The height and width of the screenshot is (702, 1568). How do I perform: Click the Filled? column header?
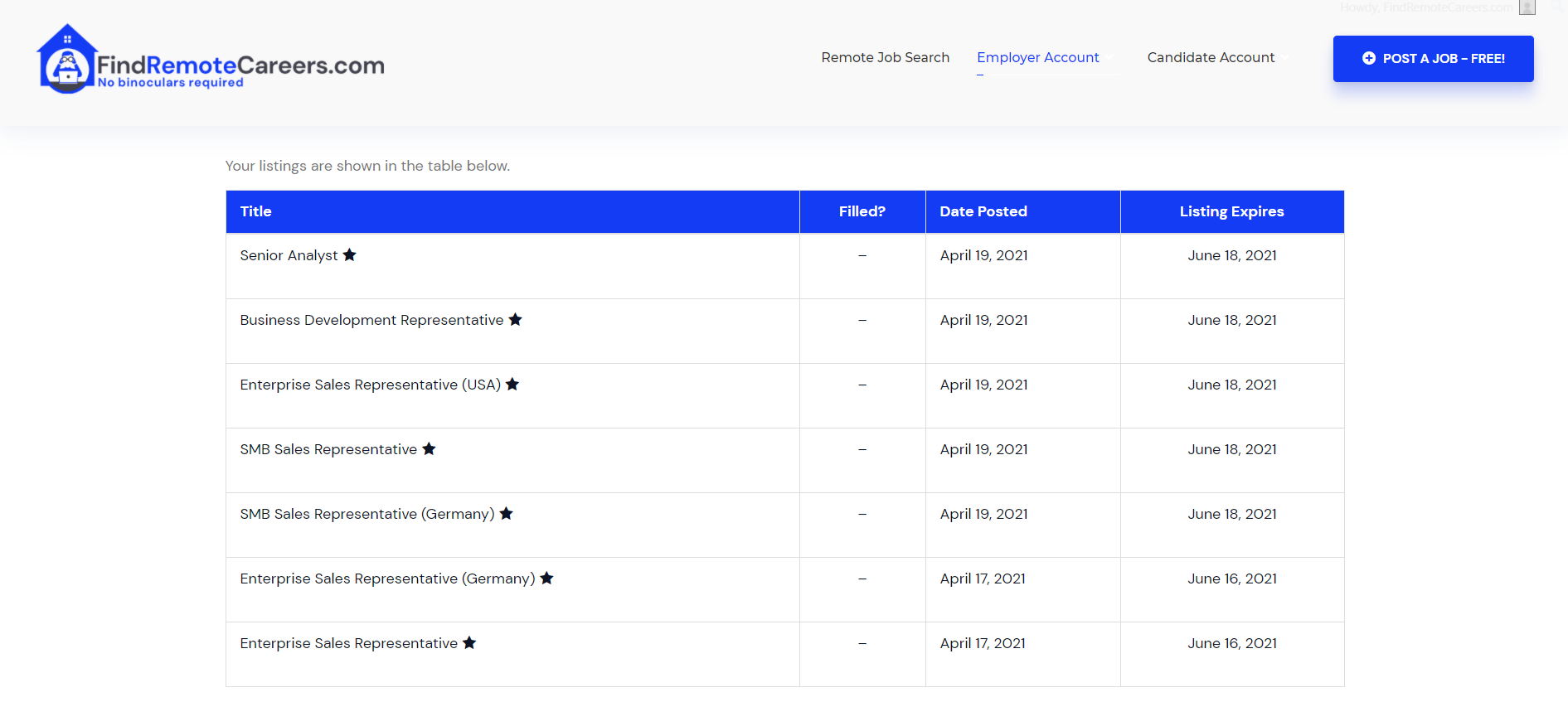pyautogui.click(x=862, y=211)
